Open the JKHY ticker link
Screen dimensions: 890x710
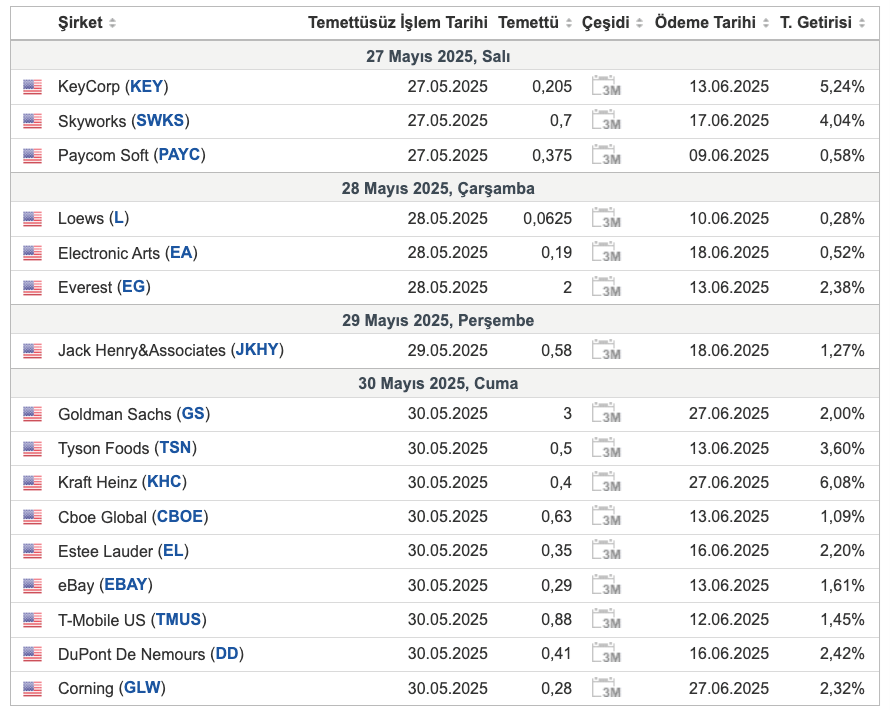(257, 350)
